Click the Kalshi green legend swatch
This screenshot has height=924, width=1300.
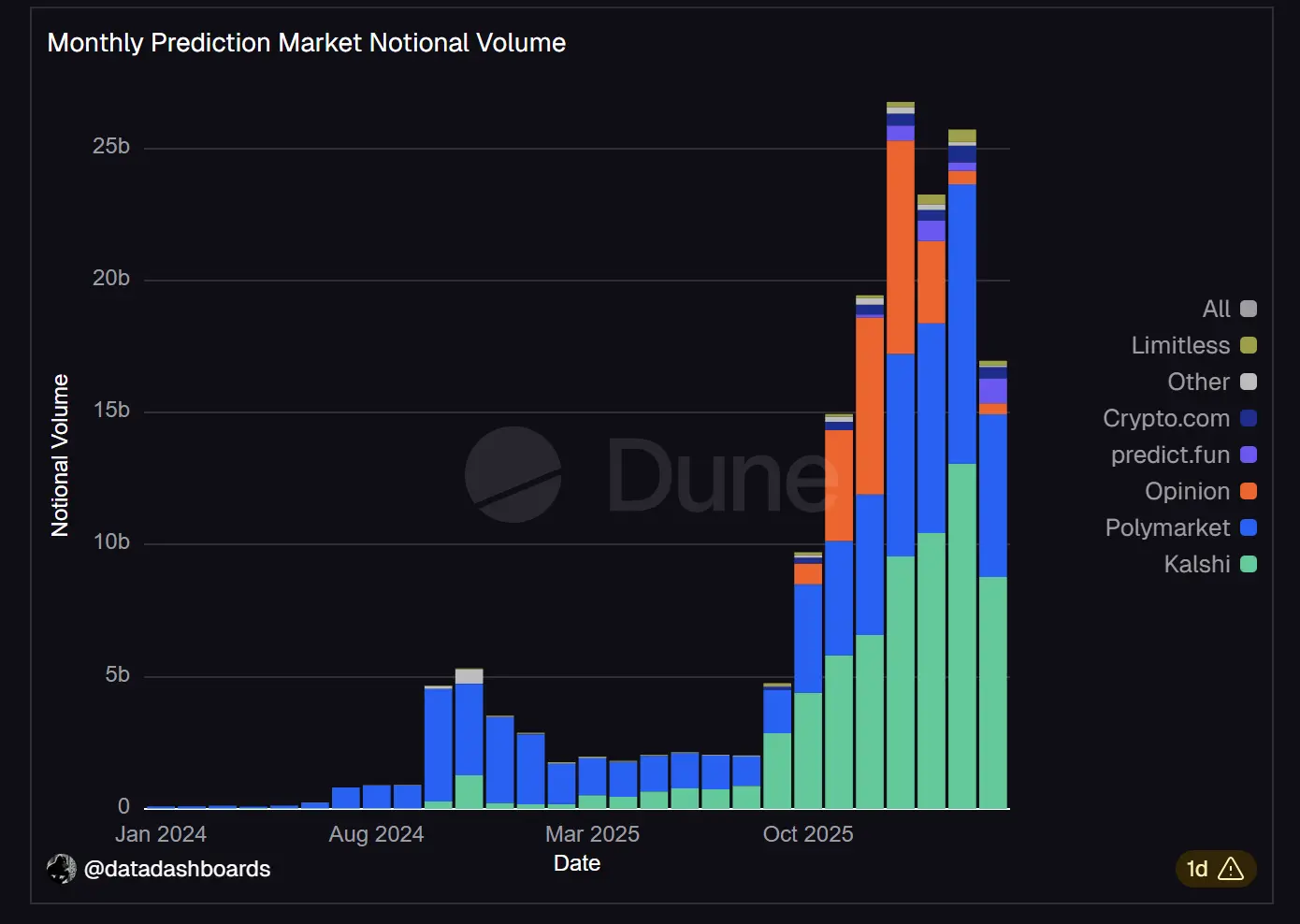point(1249,564)
